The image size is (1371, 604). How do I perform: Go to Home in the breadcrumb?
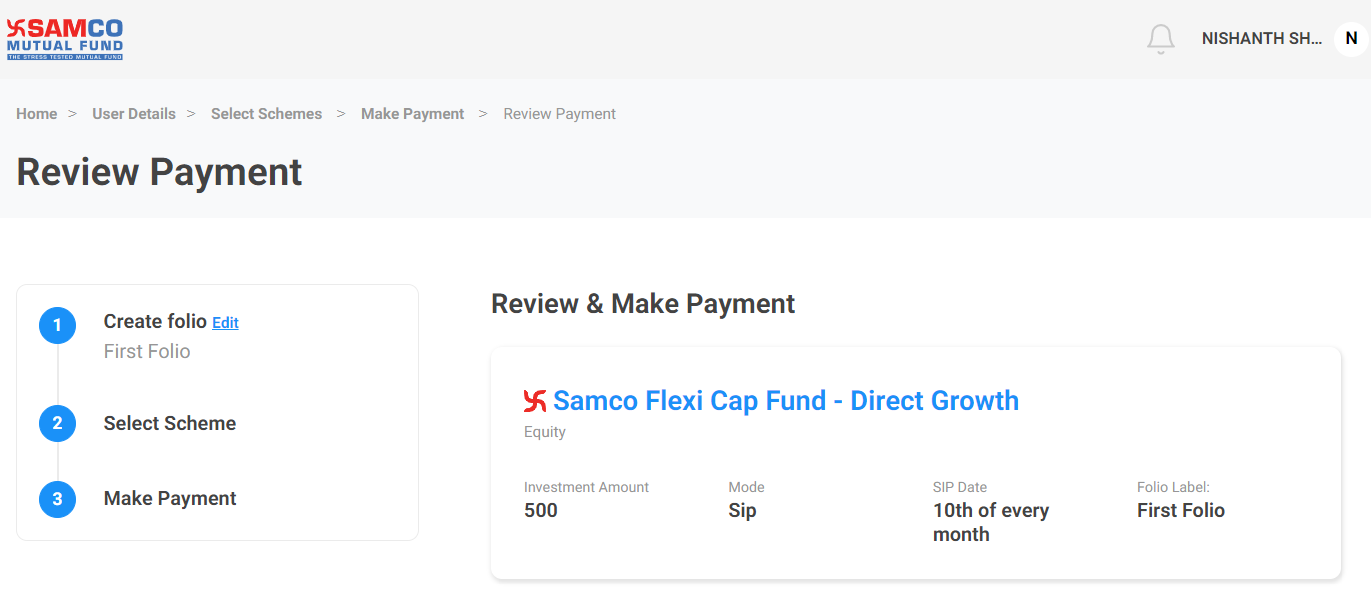pos(37,114)
